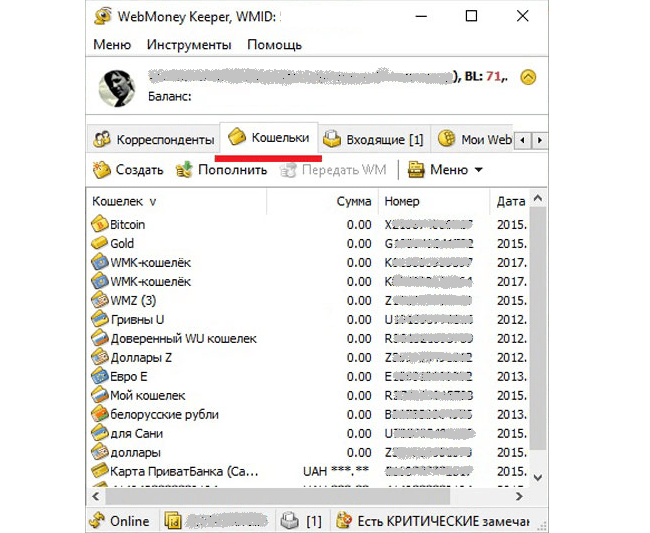The width and height of the screenshot is (650, 533).
Task: Open the Меню menu bar item
Action: [x=112, y=44]
